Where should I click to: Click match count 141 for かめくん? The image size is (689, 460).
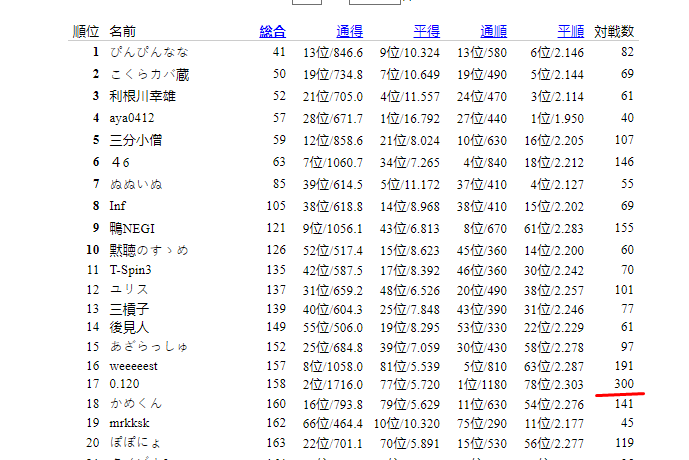(624, 404)
